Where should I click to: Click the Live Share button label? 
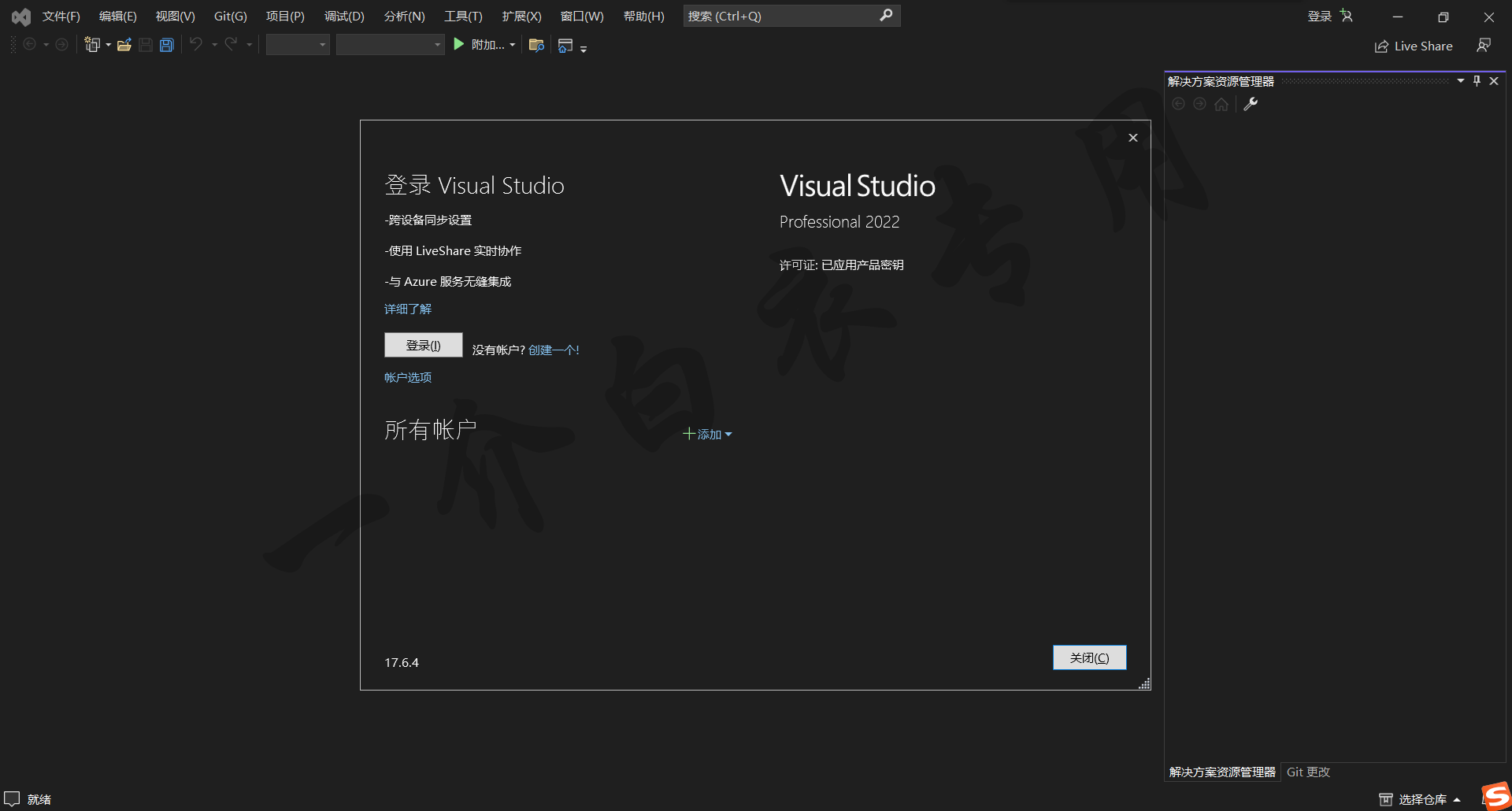(1423, 46)
